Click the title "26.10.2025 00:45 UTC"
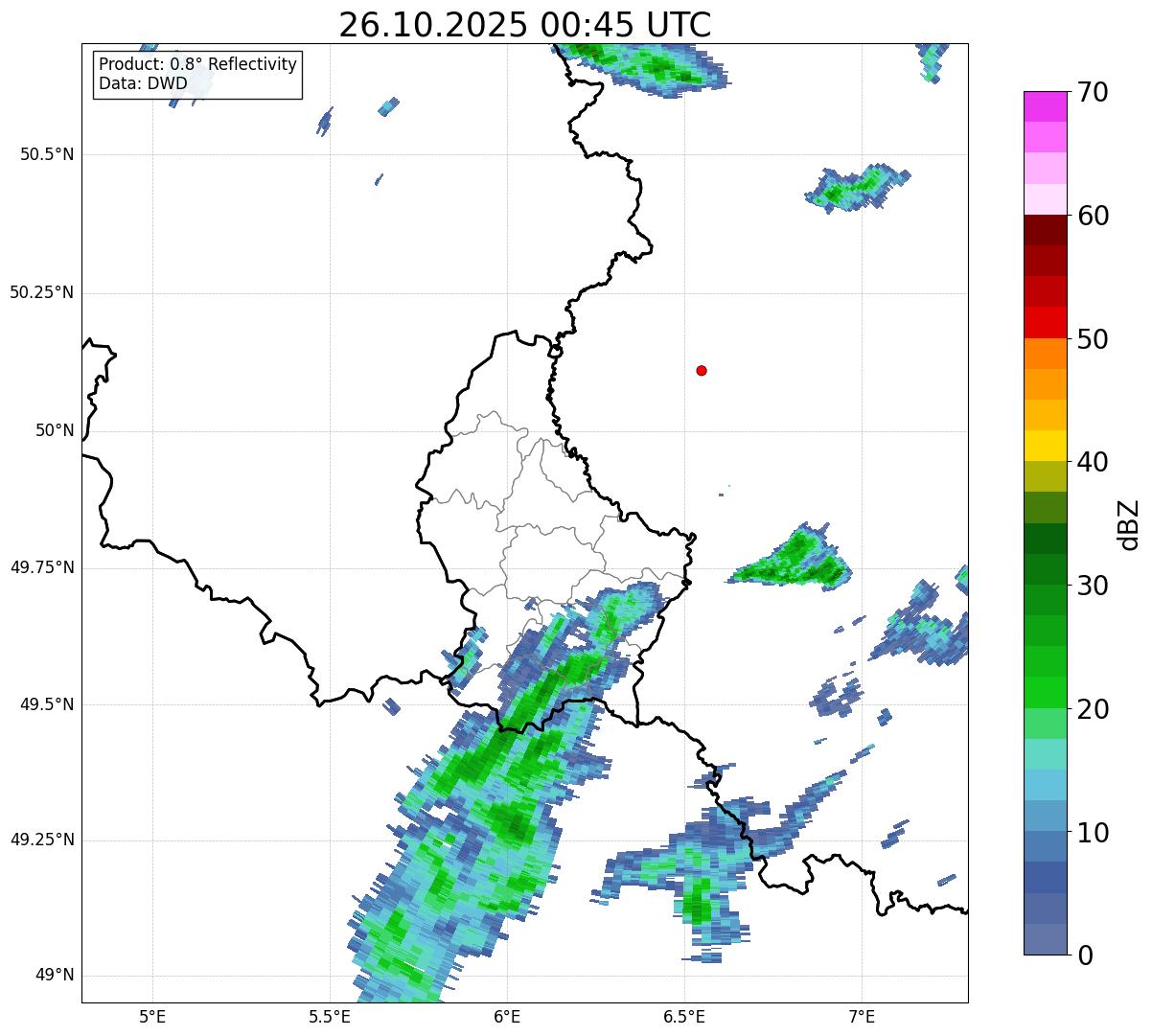 click(525, 24)
